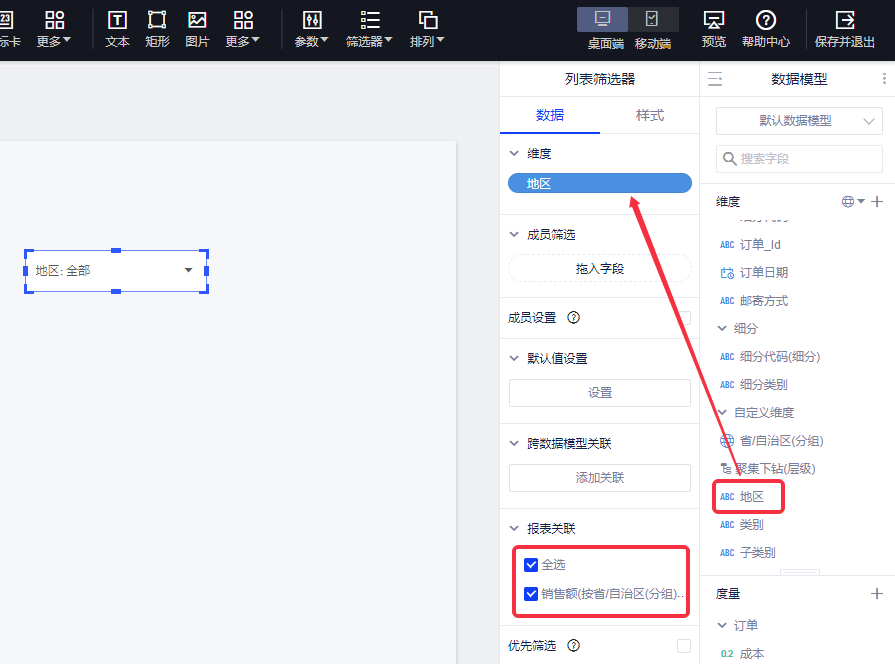Click the 设置 default value button

point(600,393)
